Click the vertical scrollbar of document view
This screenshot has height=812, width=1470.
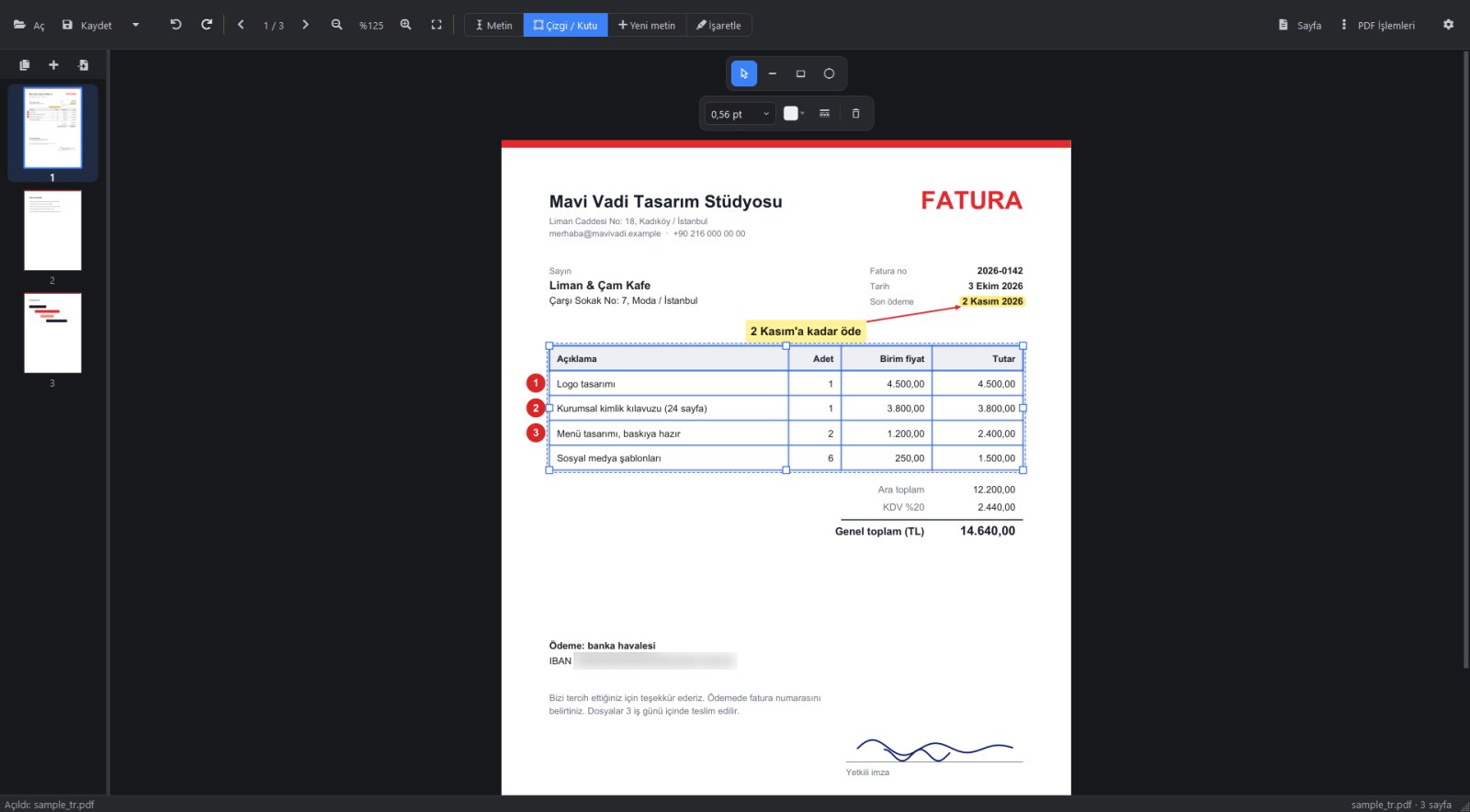[1464, 358]
